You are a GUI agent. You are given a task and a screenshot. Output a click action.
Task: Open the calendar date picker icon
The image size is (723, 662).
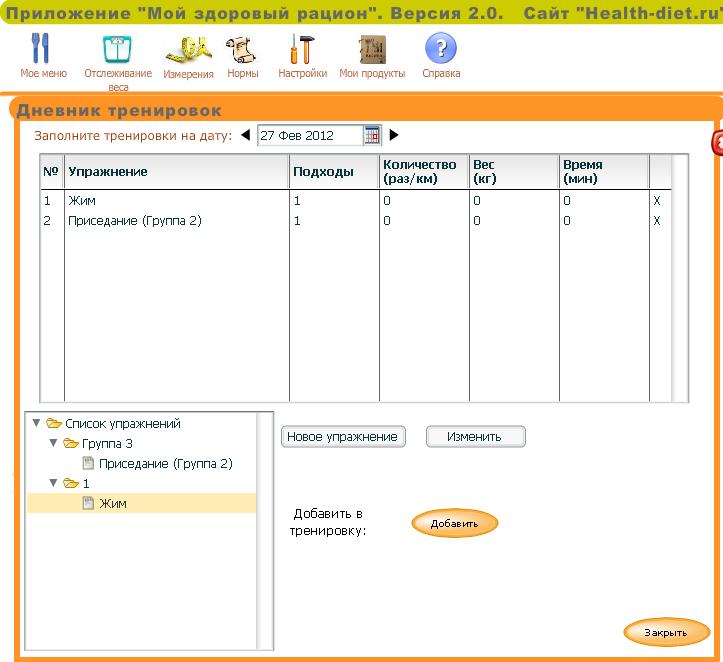(x=372, y=135)
